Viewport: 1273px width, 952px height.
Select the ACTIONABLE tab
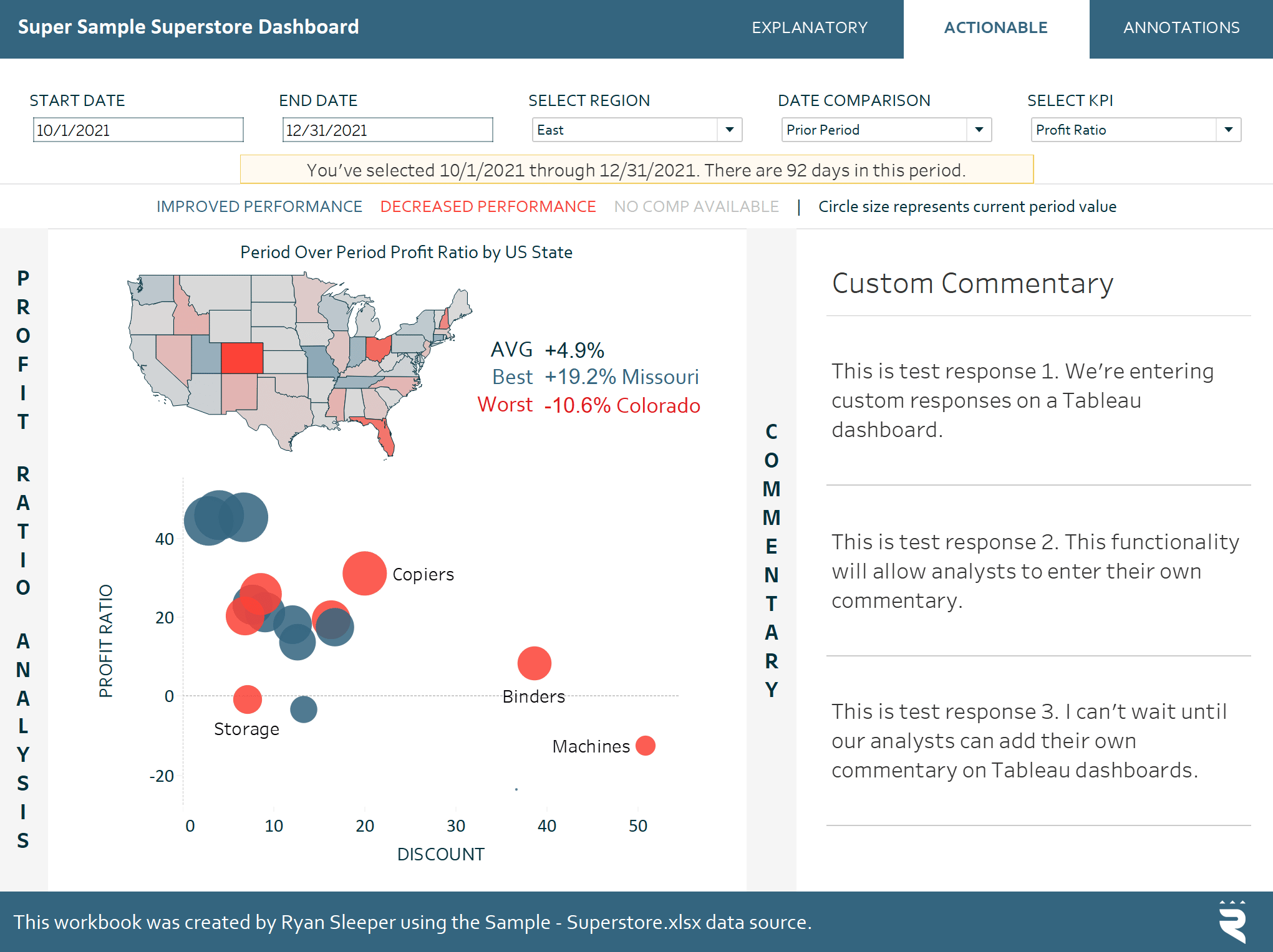[995, 28]
